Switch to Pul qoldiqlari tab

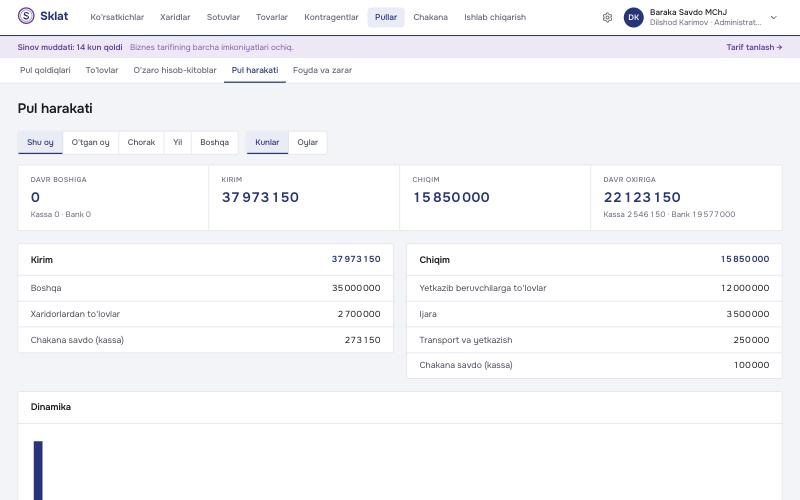click(45, 70)
